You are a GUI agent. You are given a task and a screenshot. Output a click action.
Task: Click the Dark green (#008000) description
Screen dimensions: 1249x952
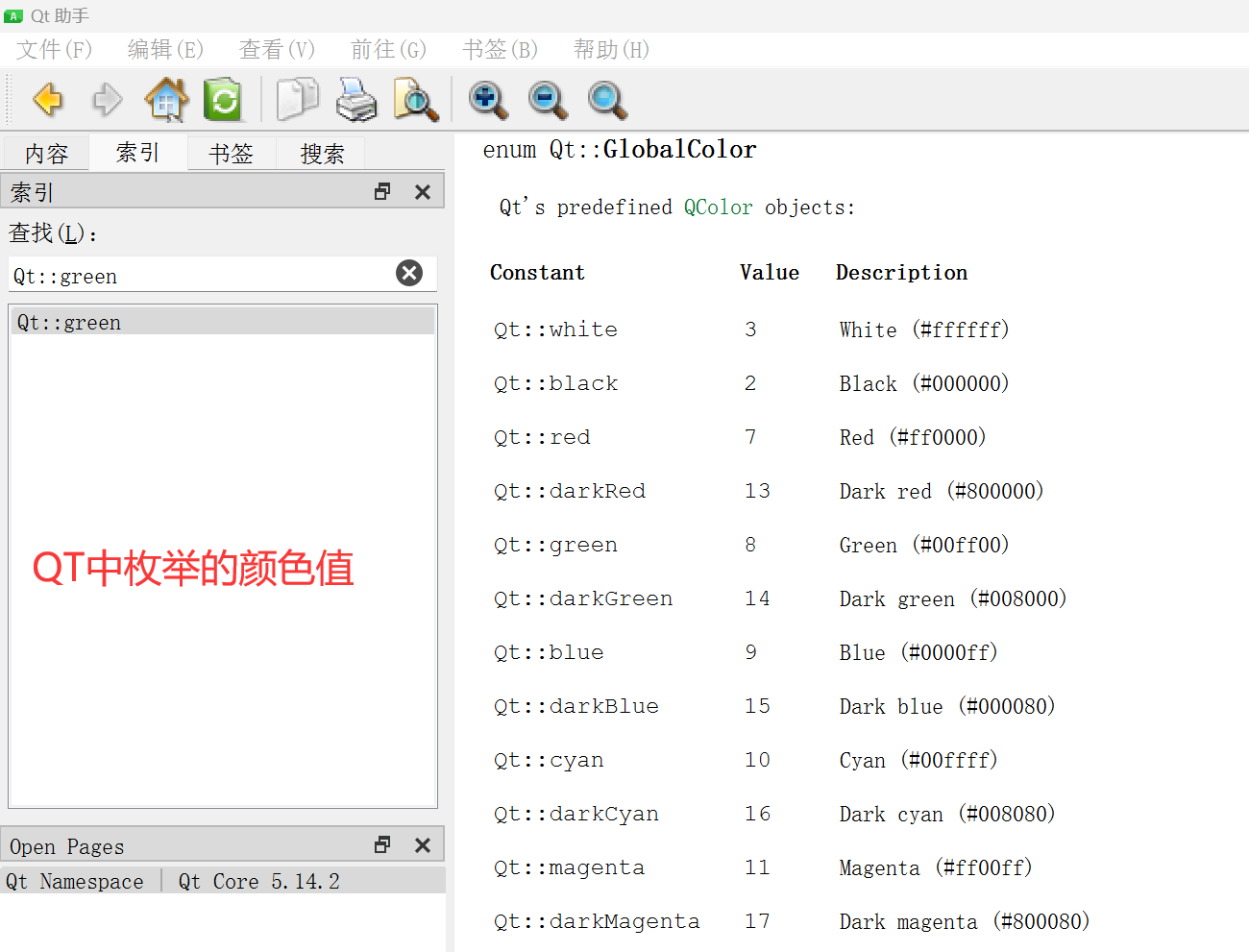click(953, 598)
